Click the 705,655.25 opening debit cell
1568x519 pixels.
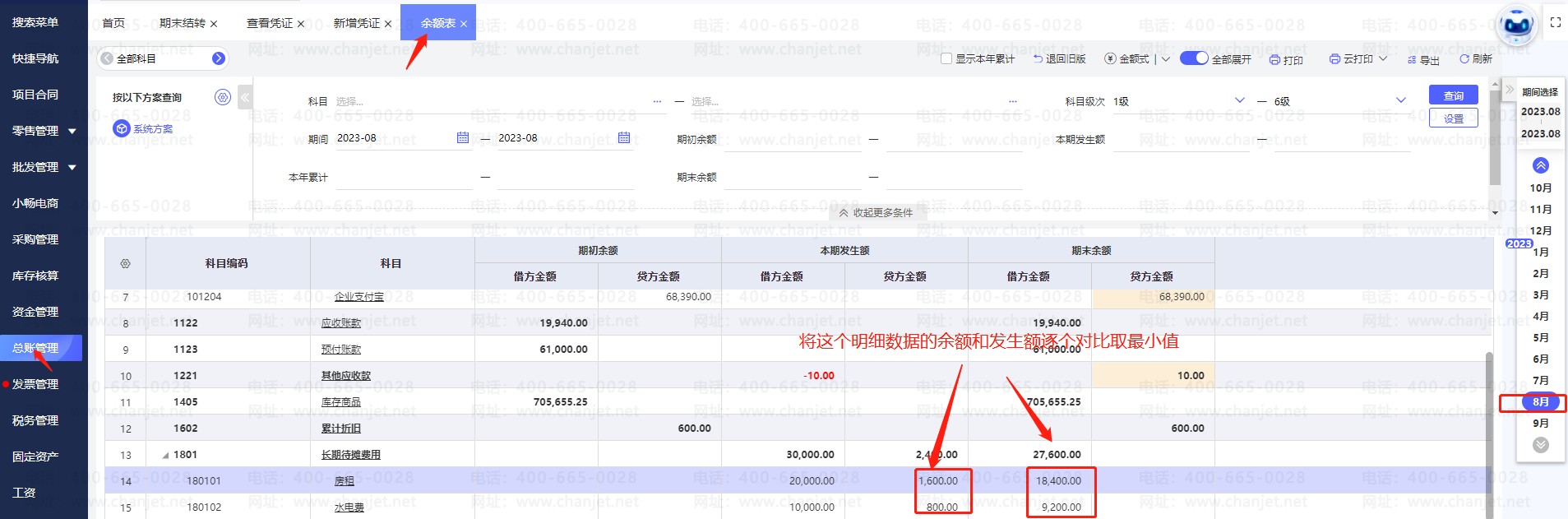(x=536, y=402)
